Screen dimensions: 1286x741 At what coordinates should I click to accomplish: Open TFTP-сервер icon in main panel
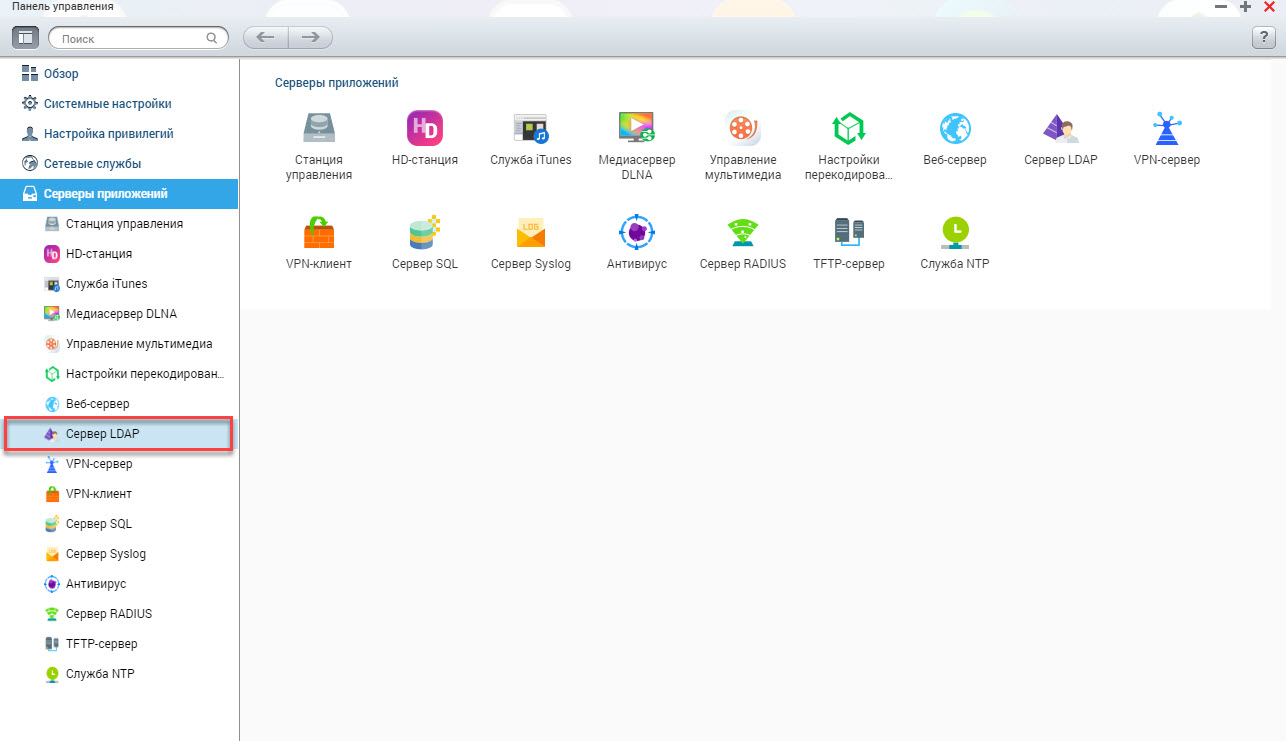(x=849, y=232)
